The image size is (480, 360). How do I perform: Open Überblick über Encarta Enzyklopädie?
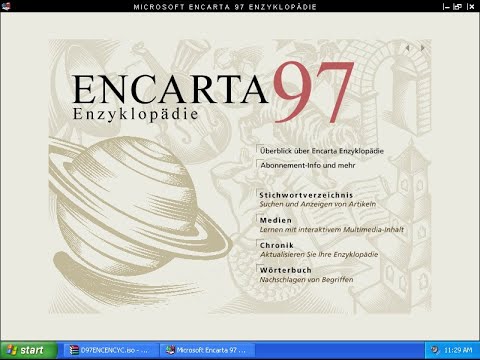click(322, 151)
